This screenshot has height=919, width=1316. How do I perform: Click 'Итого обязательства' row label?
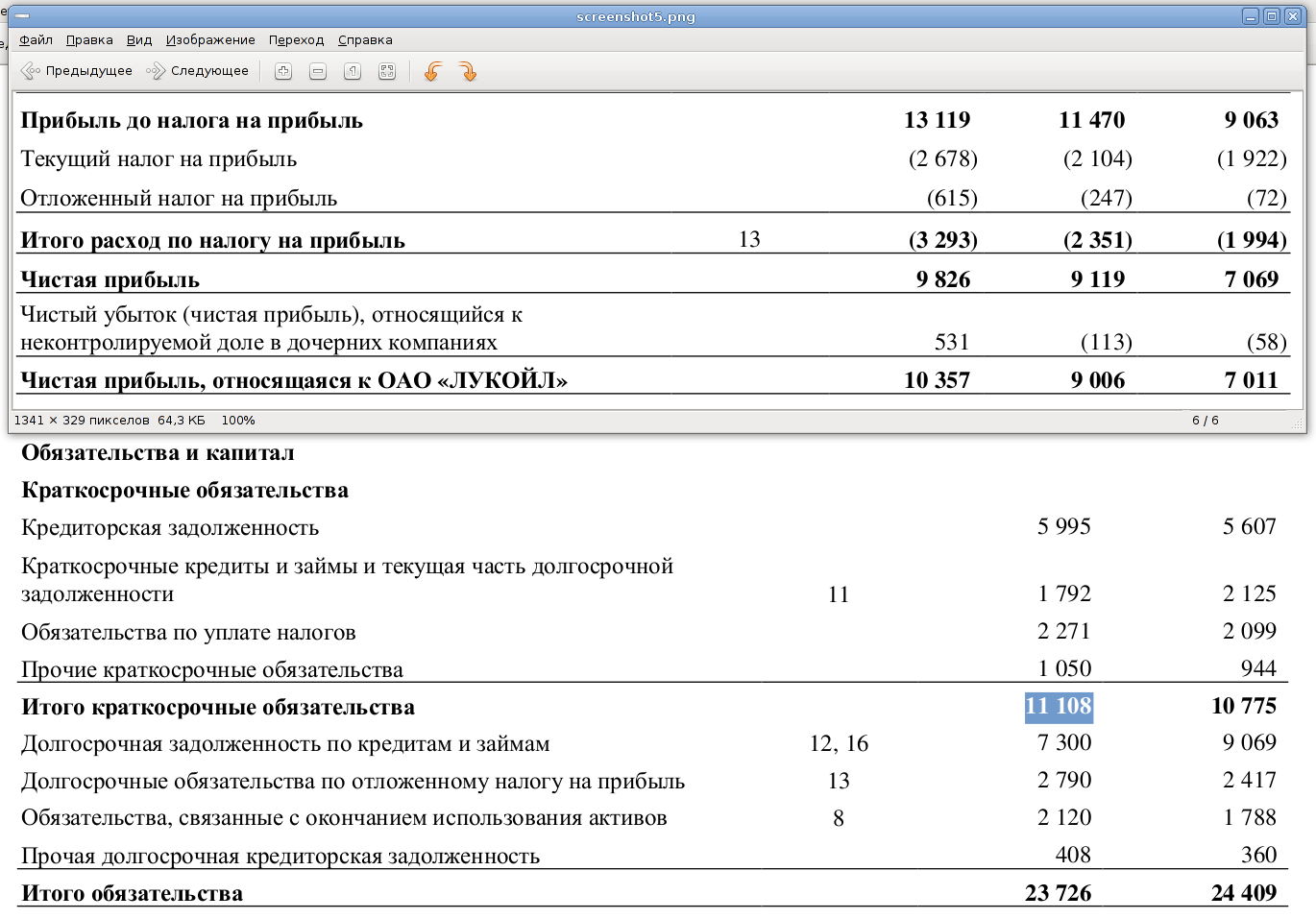click(132, 894)
